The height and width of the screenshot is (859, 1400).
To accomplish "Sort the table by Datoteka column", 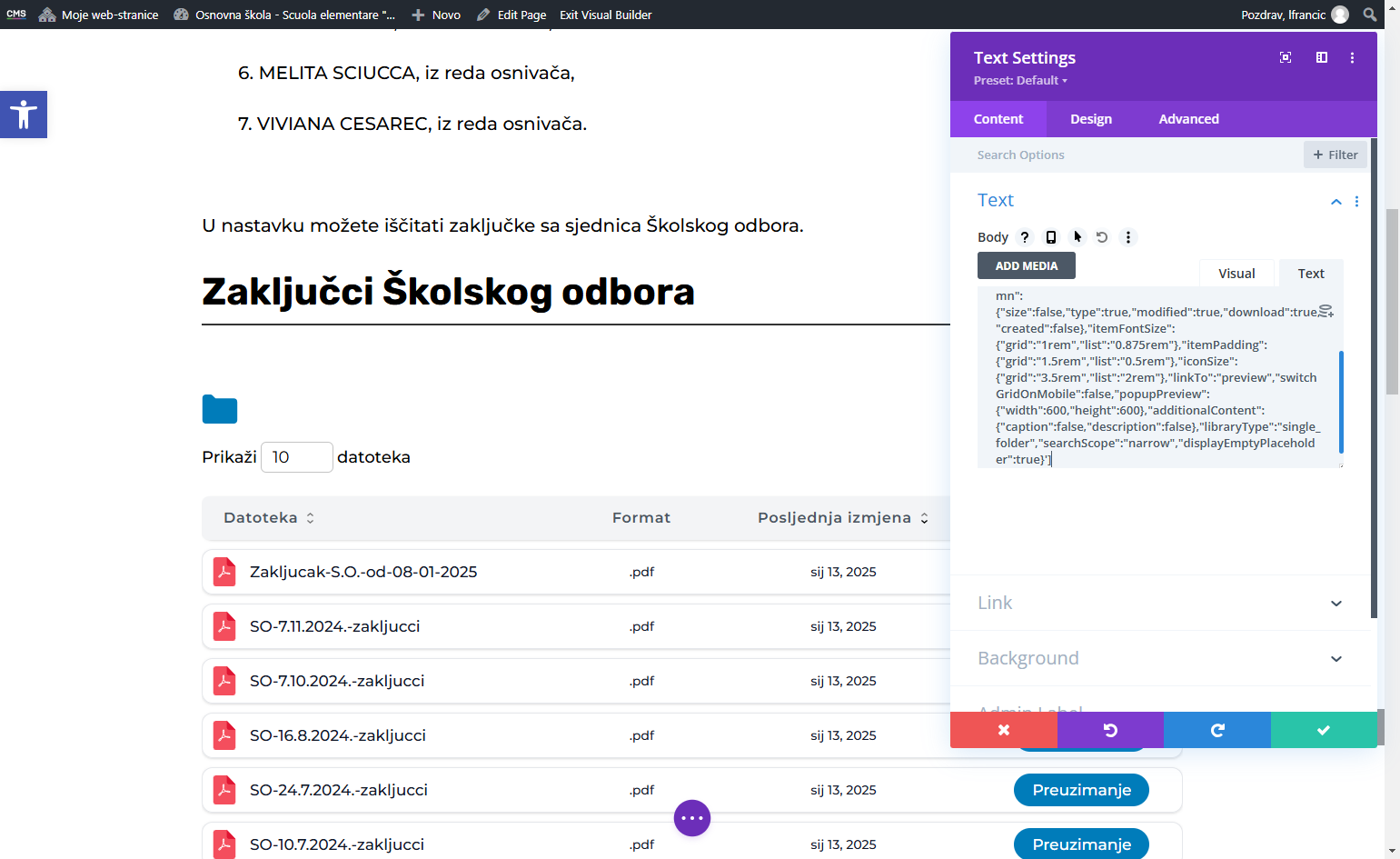I will coord(269,518).
